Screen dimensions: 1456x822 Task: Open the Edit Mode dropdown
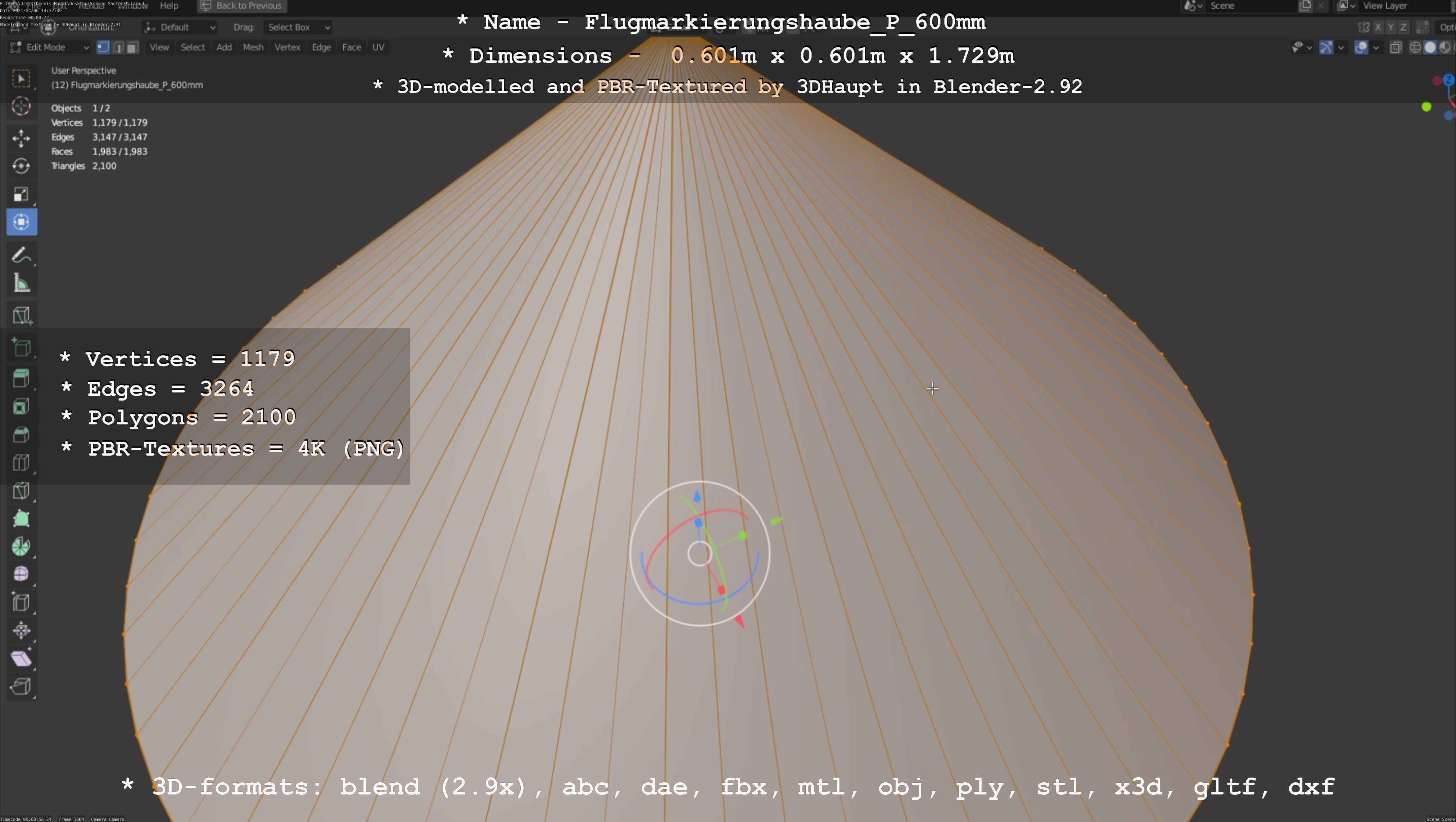coord(50,47)
